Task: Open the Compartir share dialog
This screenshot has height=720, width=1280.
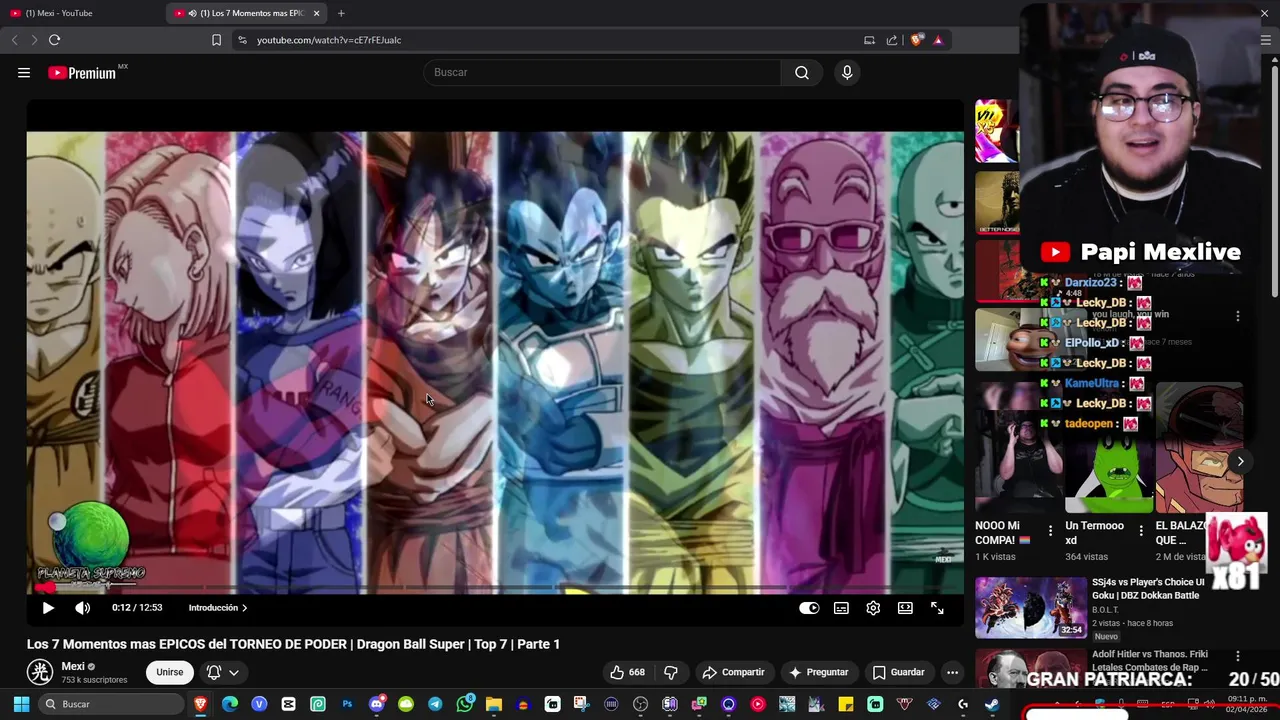Action: (x=733, y=672)
